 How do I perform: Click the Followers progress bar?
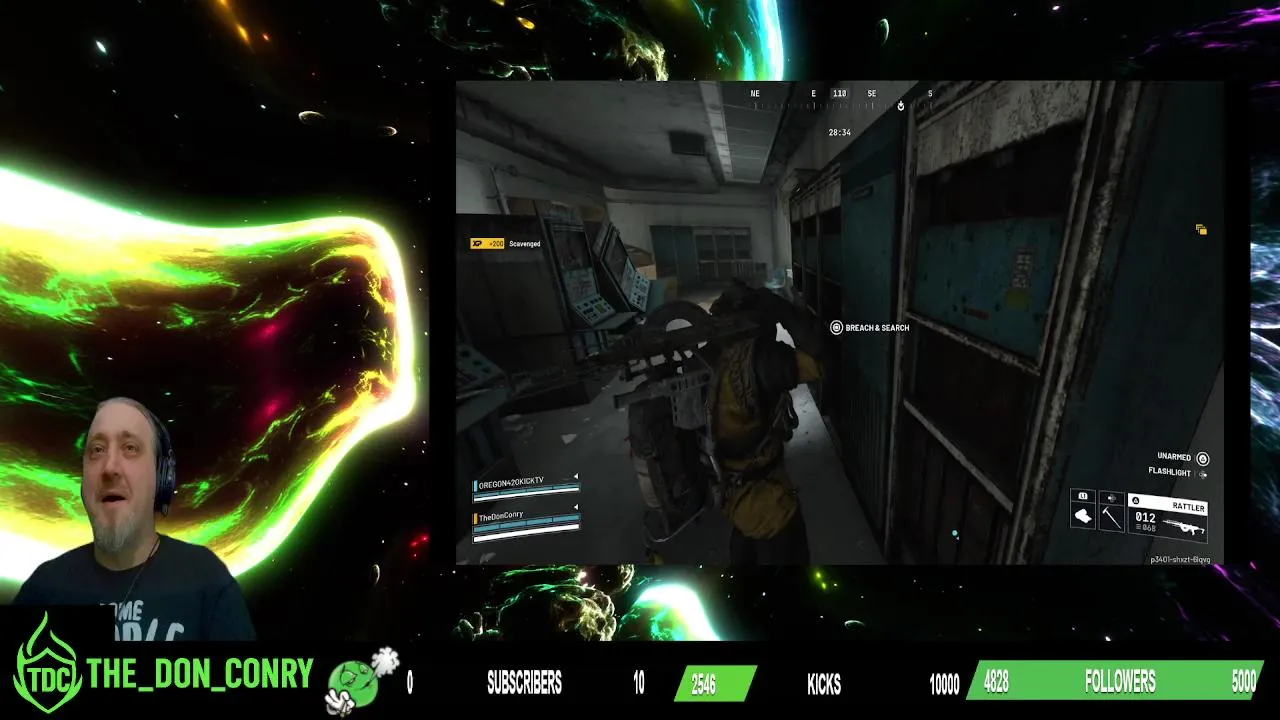[1115, 681]
